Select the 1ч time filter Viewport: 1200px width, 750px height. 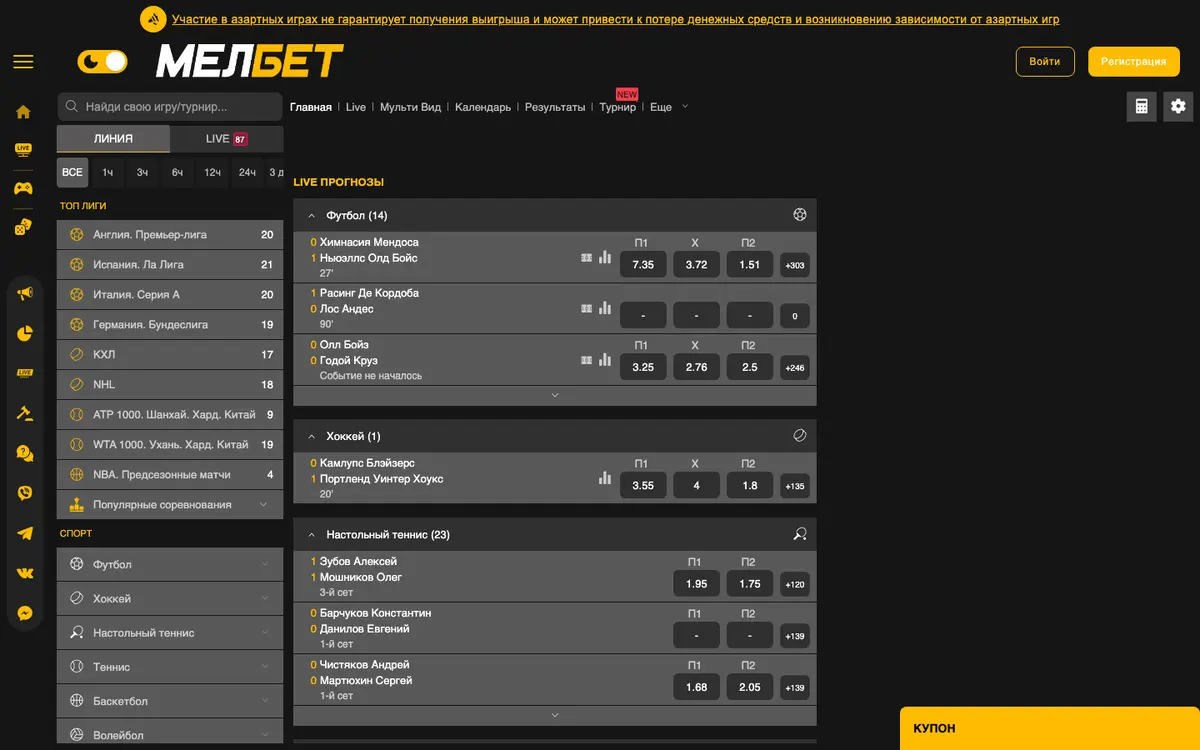[107, 173]
